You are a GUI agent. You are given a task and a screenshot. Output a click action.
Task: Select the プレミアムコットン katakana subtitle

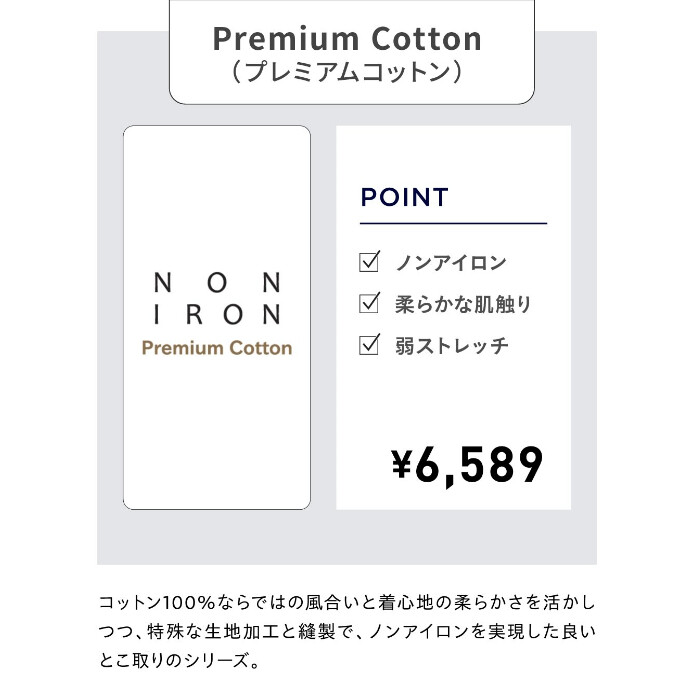[x=346, y=73]
